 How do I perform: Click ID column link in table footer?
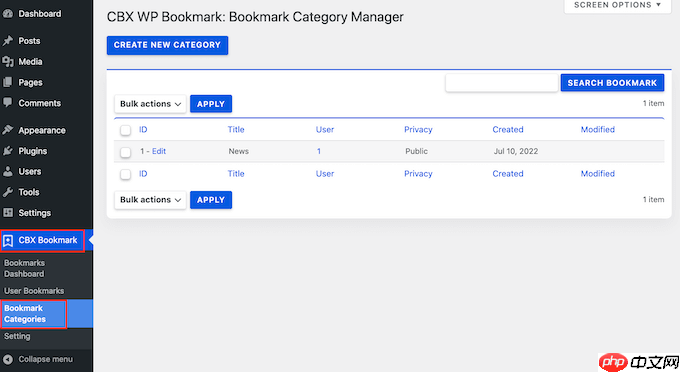(143, 174)
